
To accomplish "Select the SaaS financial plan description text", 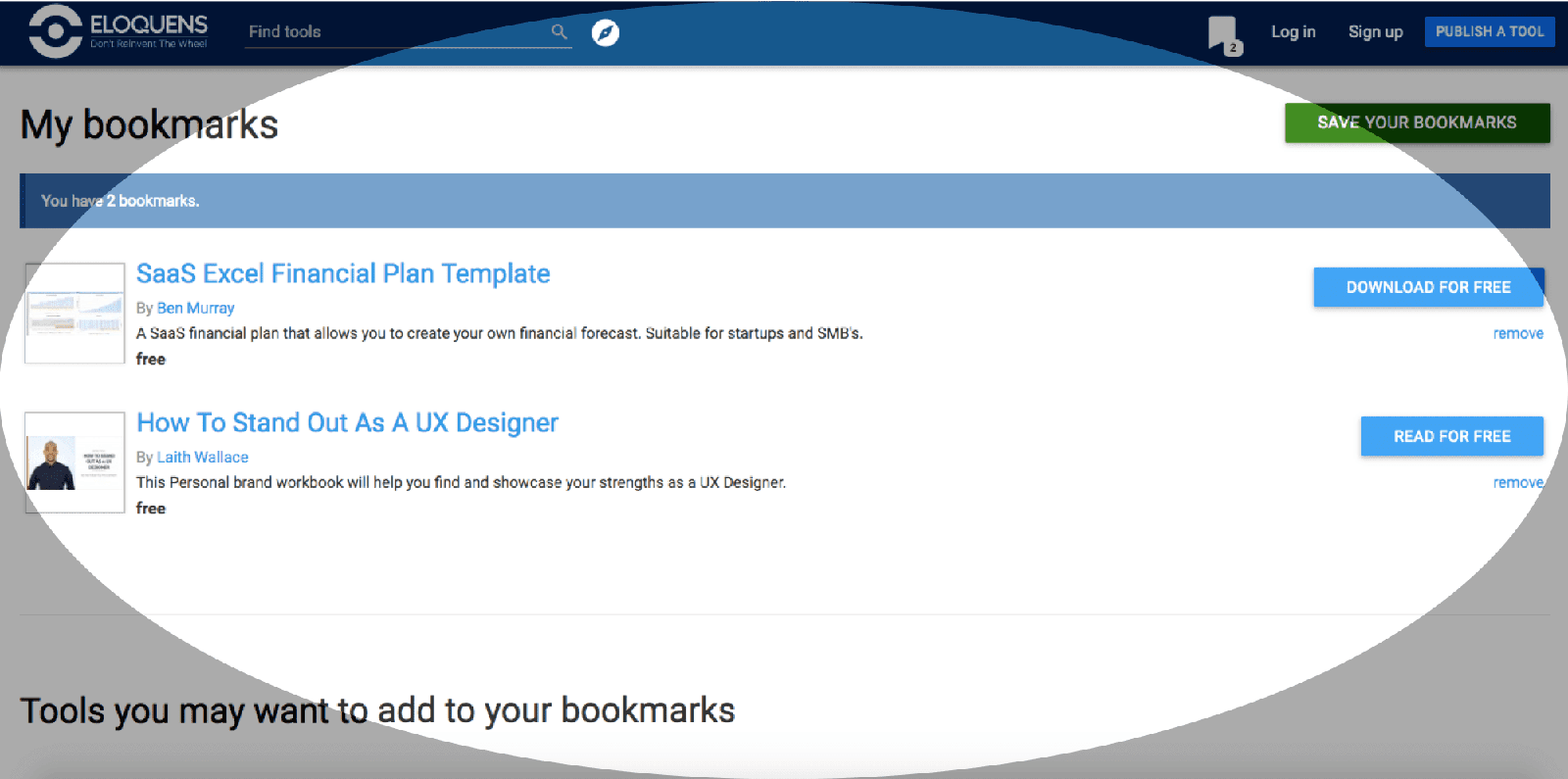I will (499, 333).
